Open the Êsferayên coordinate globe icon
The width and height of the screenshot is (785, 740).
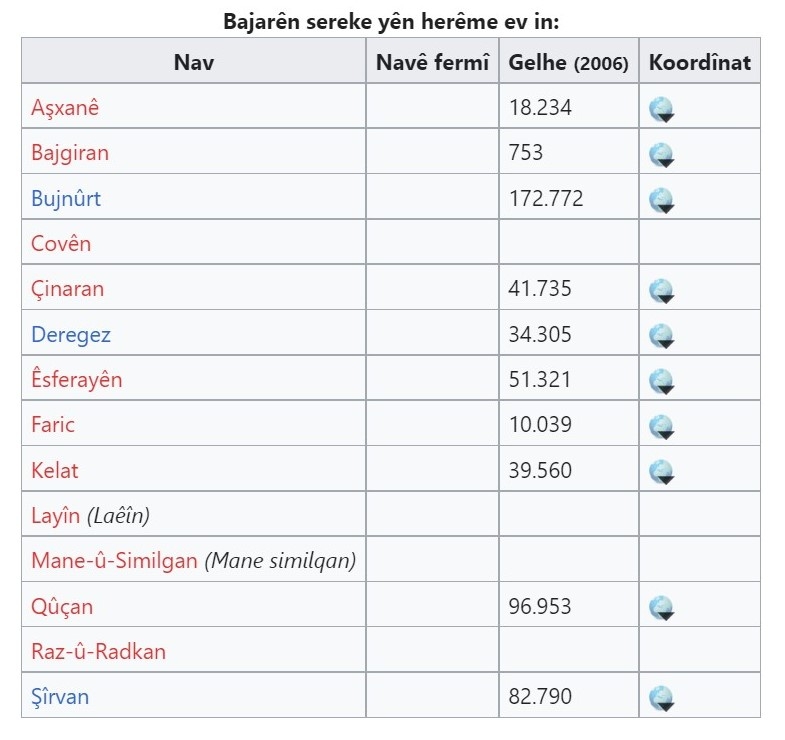[x=661, y=380]
